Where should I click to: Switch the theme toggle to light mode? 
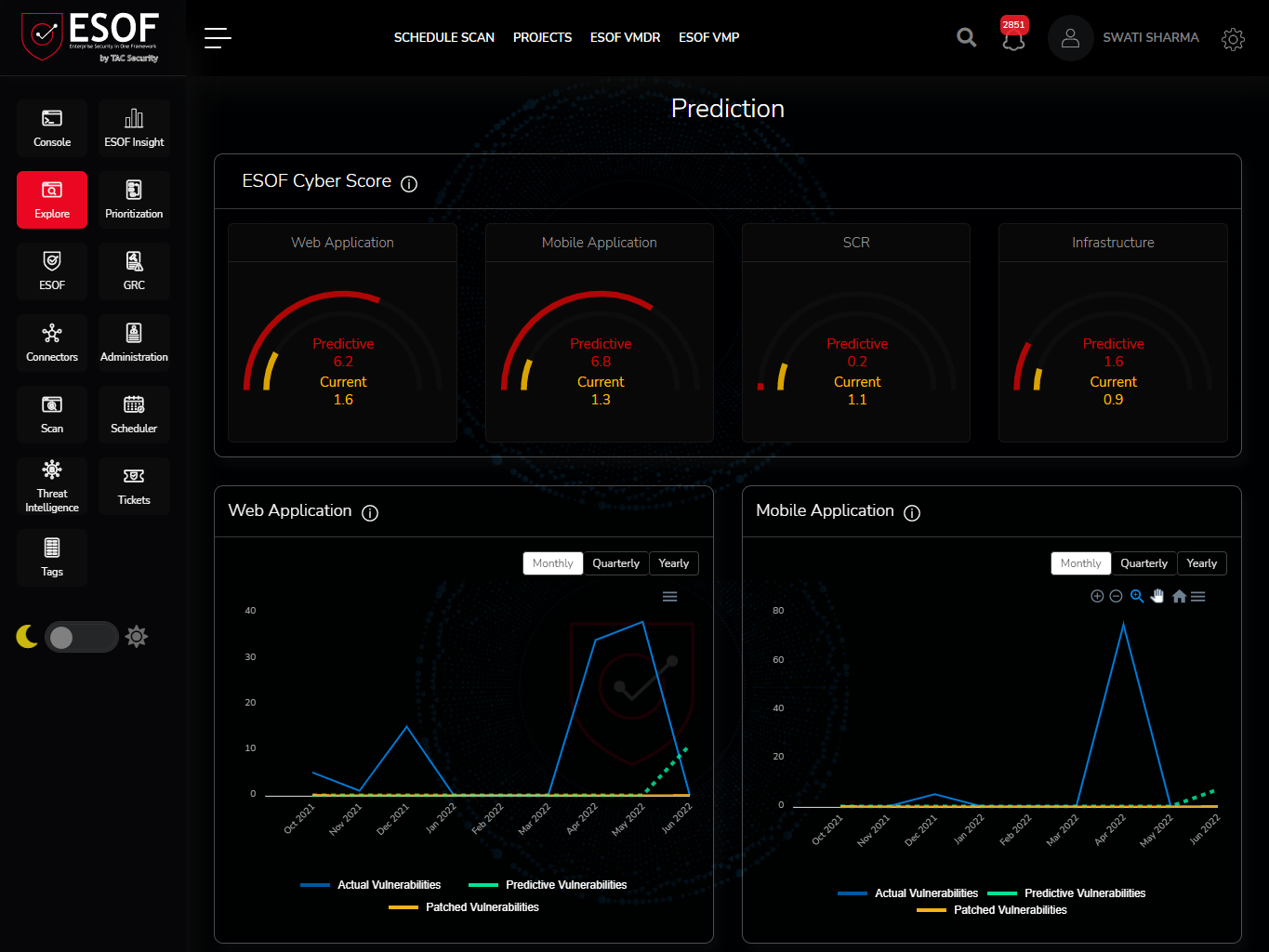82,637
